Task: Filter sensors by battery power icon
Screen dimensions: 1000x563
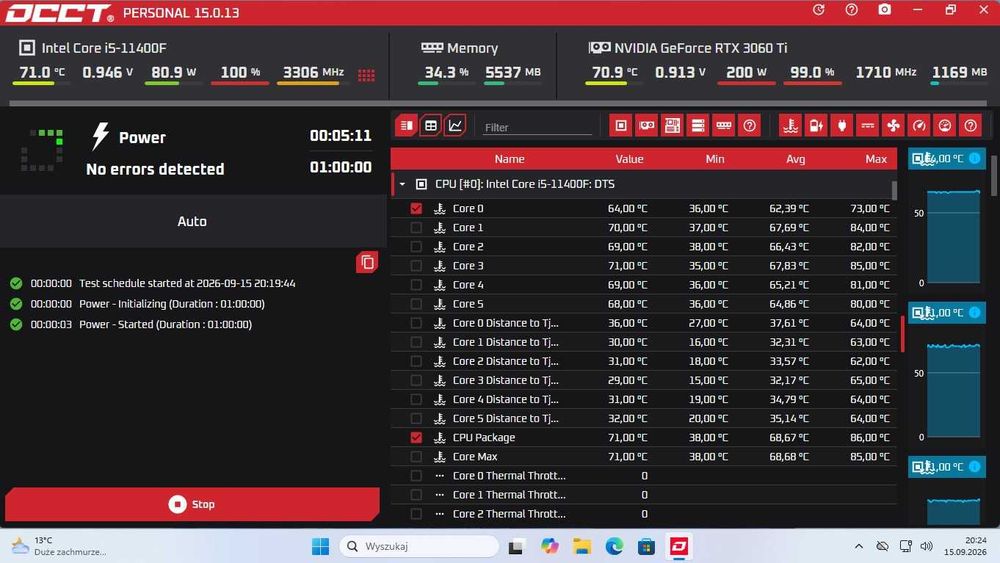Action: (816, 126)
